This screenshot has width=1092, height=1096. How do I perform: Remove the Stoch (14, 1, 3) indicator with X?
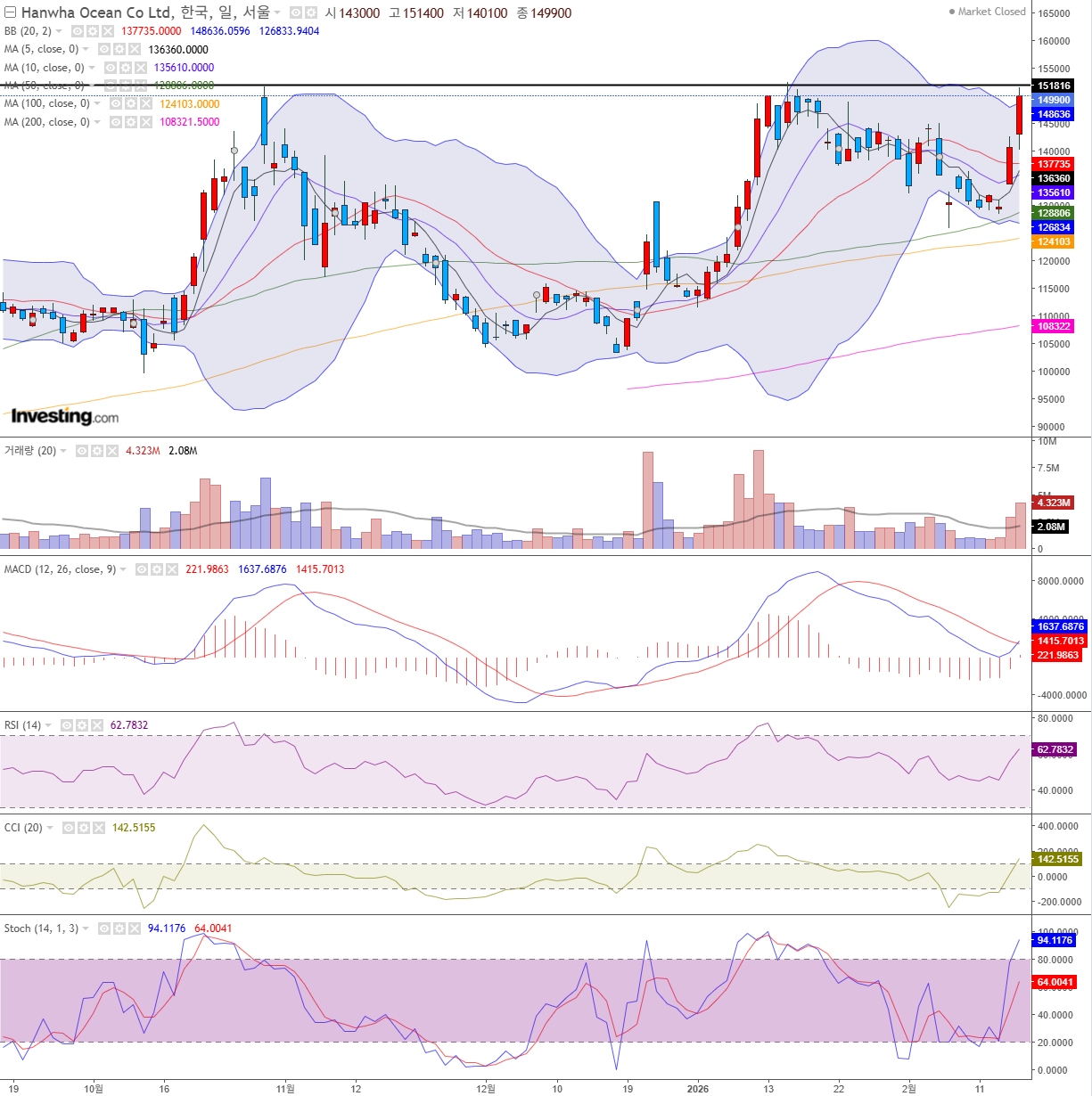(x=134, y=928)
